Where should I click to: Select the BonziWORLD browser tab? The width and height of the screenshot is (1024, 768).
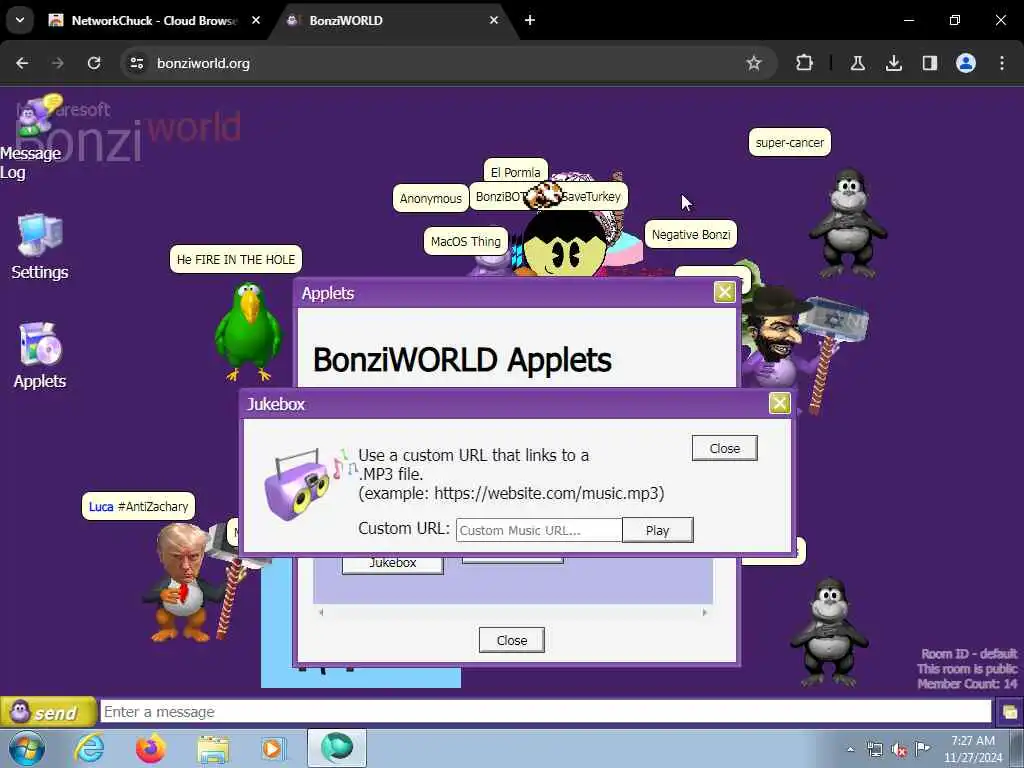pyautogui.click(x=392, y=20)
